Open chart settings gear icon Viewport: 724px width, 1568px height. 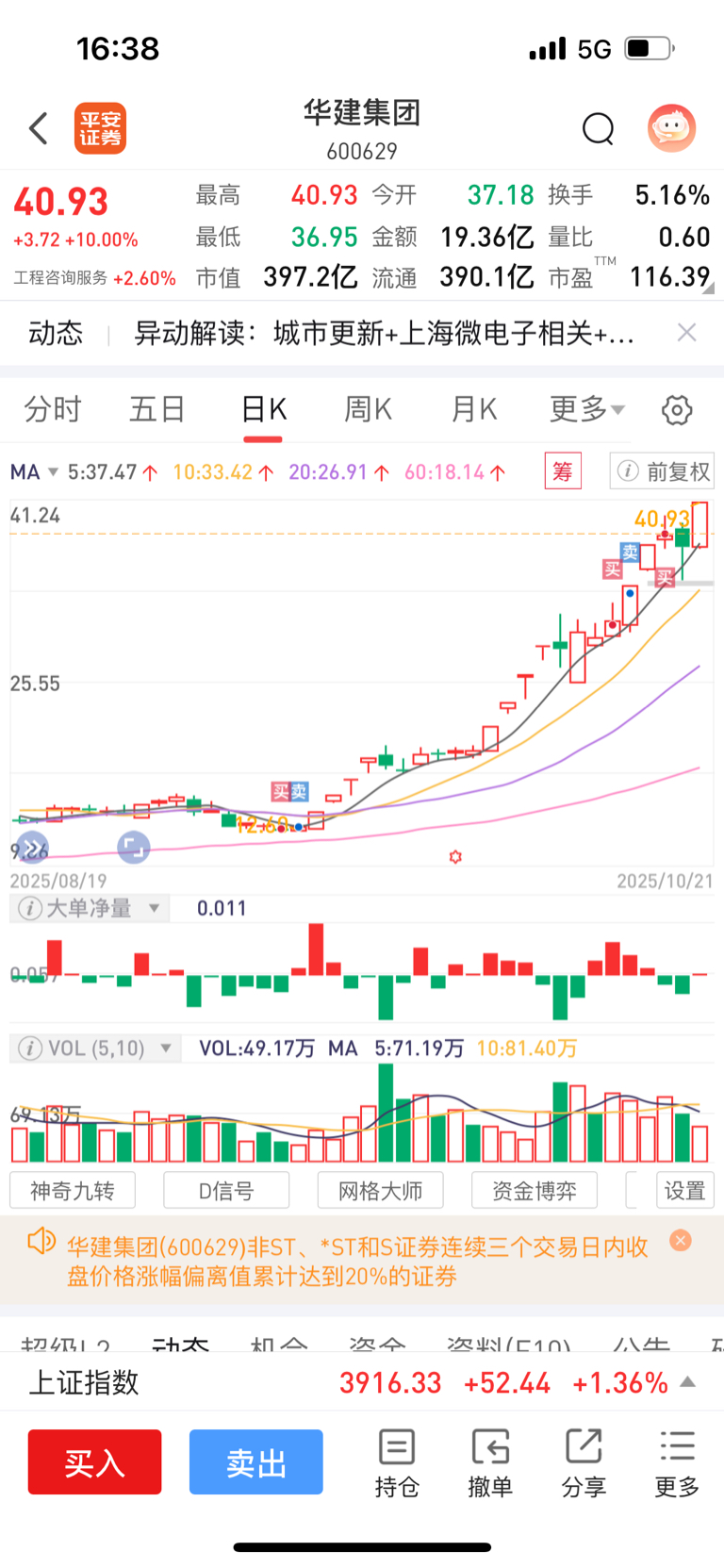click(677, 410)
